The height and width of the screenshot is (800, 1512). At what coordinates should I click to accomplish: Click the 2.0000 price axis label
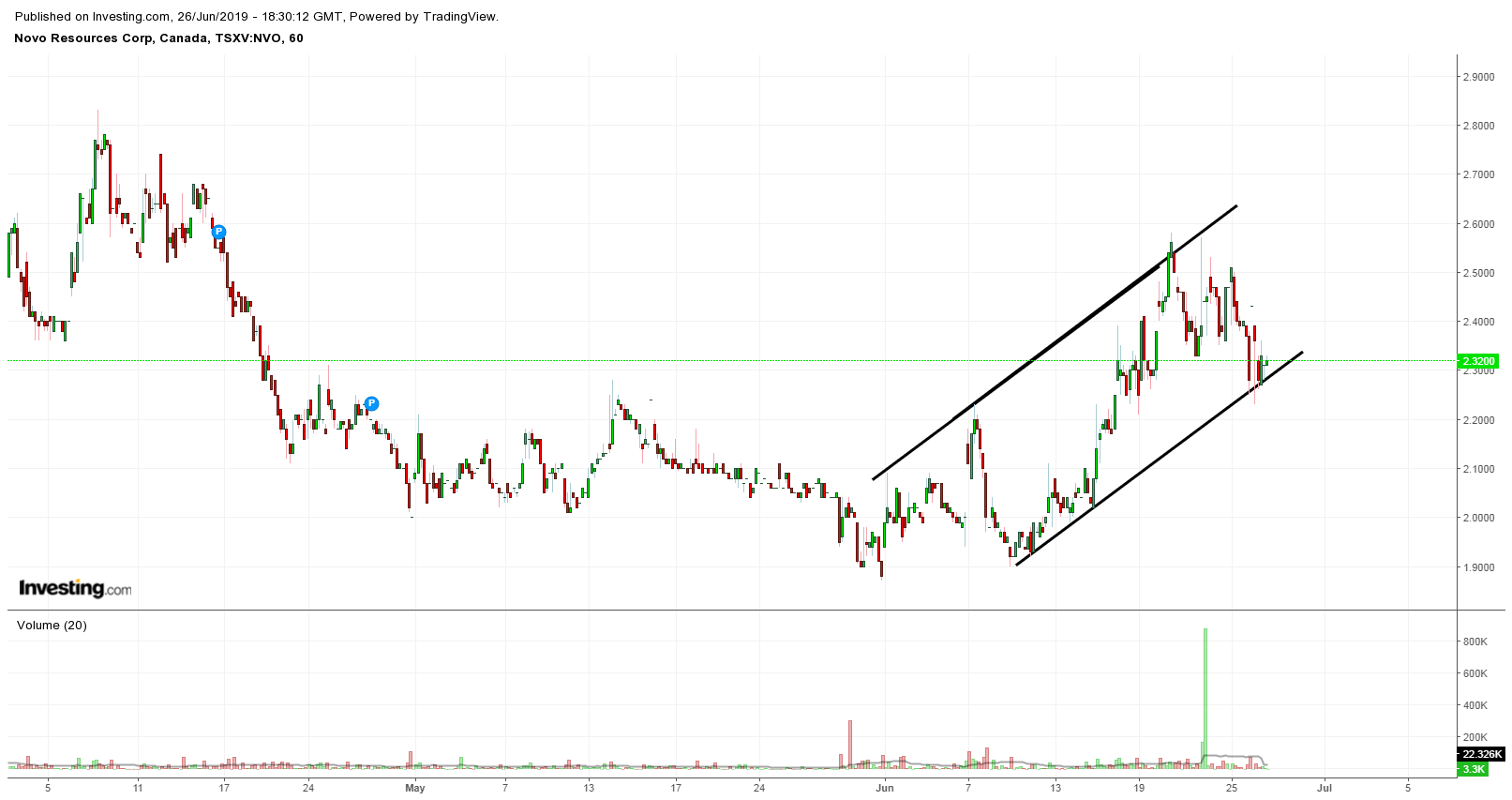1478,518
